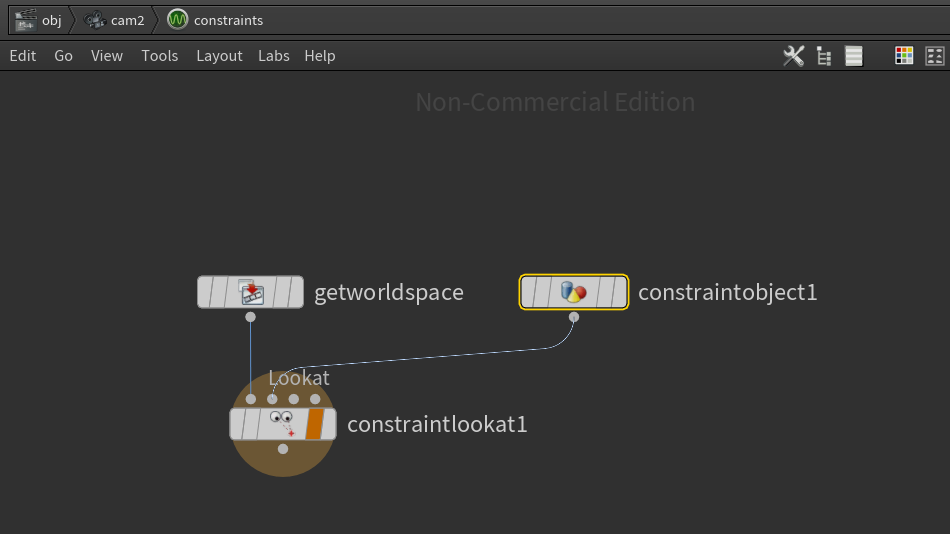Navigate to cam2 in the path bar

click(127, 21)
